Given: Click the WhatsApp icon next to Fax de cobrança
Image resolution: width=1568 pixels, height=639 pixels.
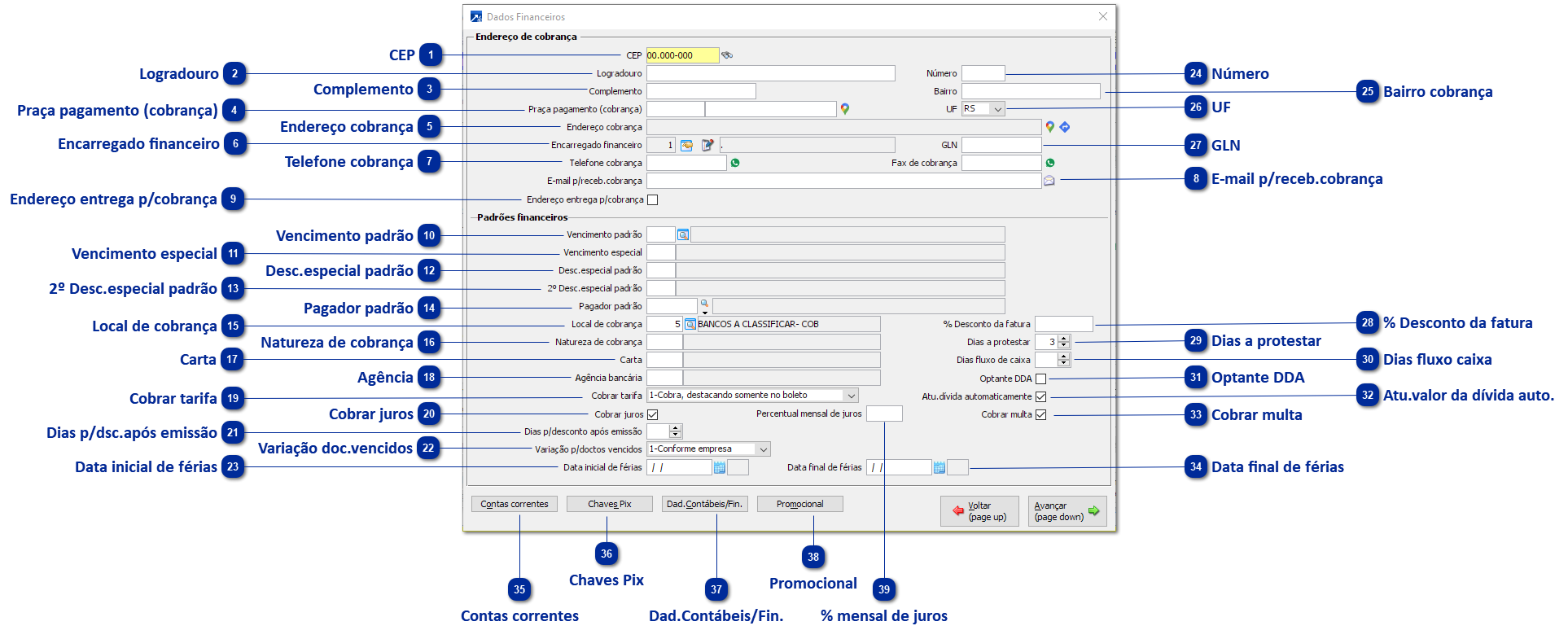Looking at the screenshot, I should 1050,163.
